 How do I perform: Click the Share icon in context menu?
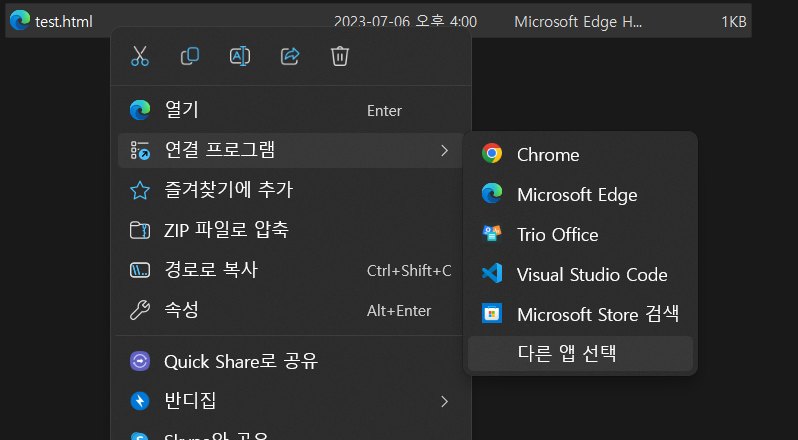click(x=290, y=56)
